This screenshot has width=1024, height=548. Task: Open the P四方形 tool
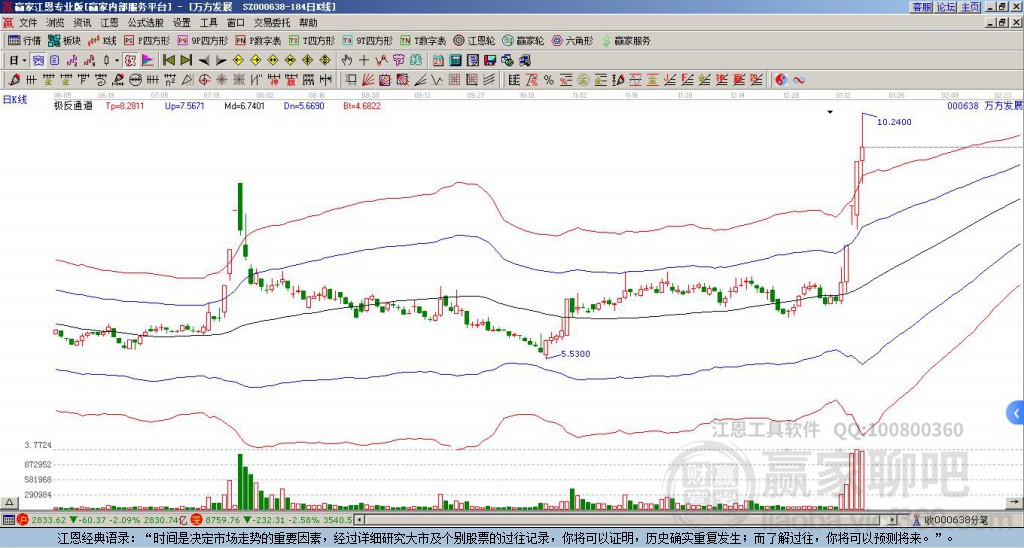147,40
